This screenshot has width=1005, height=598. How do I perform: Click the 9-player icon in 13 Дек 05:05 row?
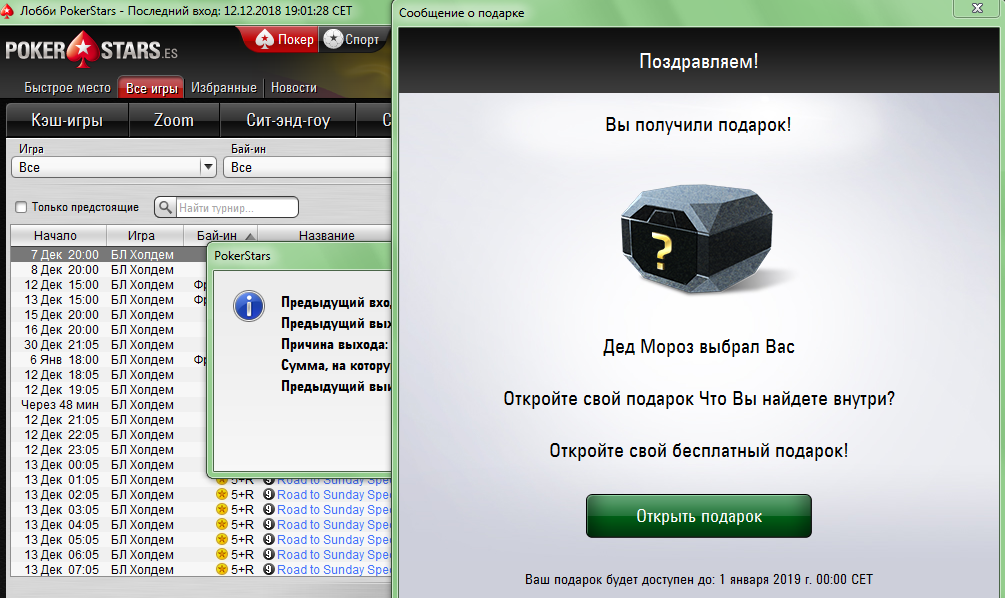click(269, 539)
